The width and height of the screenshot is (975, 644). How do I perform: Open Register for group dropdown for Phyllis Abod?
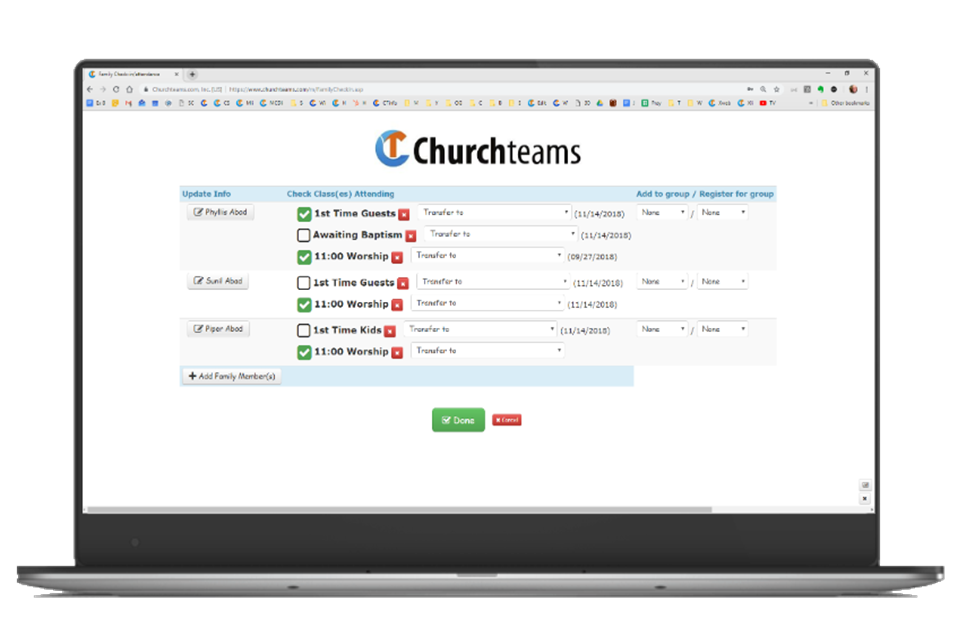point(723,213)
